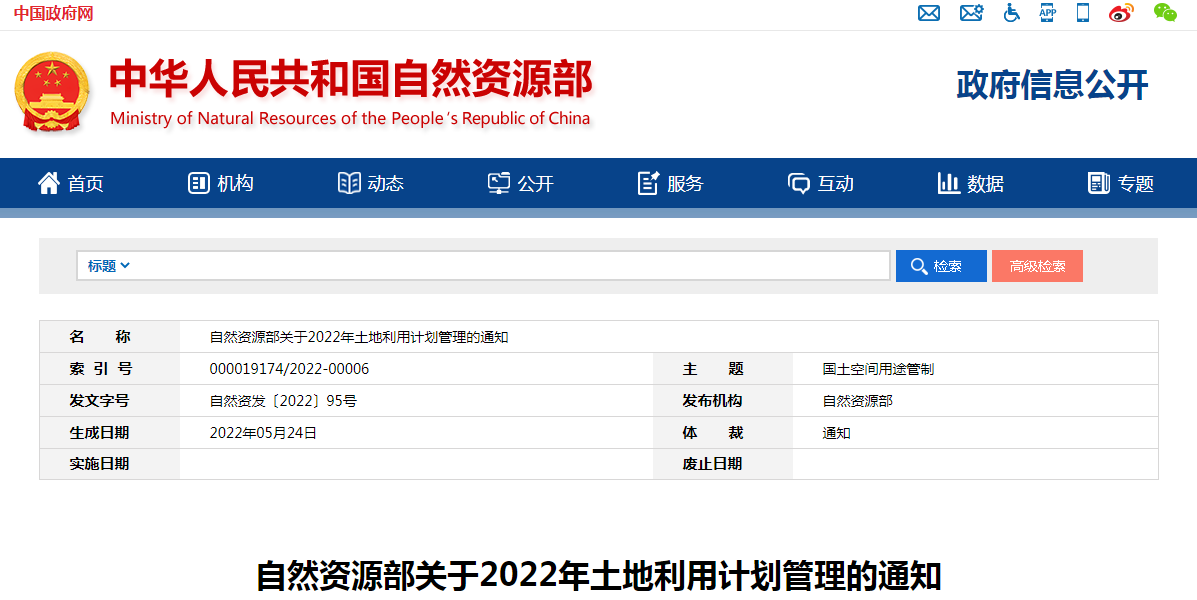Screen dimensions: 1197x600
Task: Click the open book icon beside 动态
Action: 349,183
